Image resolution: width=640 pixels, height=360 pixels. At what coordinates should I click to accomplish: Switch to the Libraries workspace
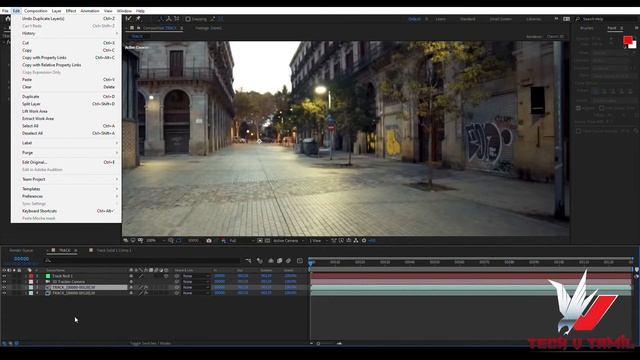pos(533,19)
